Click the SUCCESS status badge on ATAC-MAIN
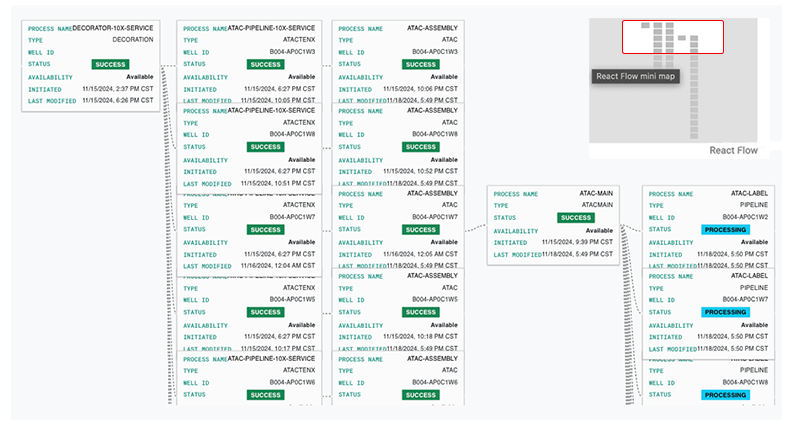 click(576, 218)
